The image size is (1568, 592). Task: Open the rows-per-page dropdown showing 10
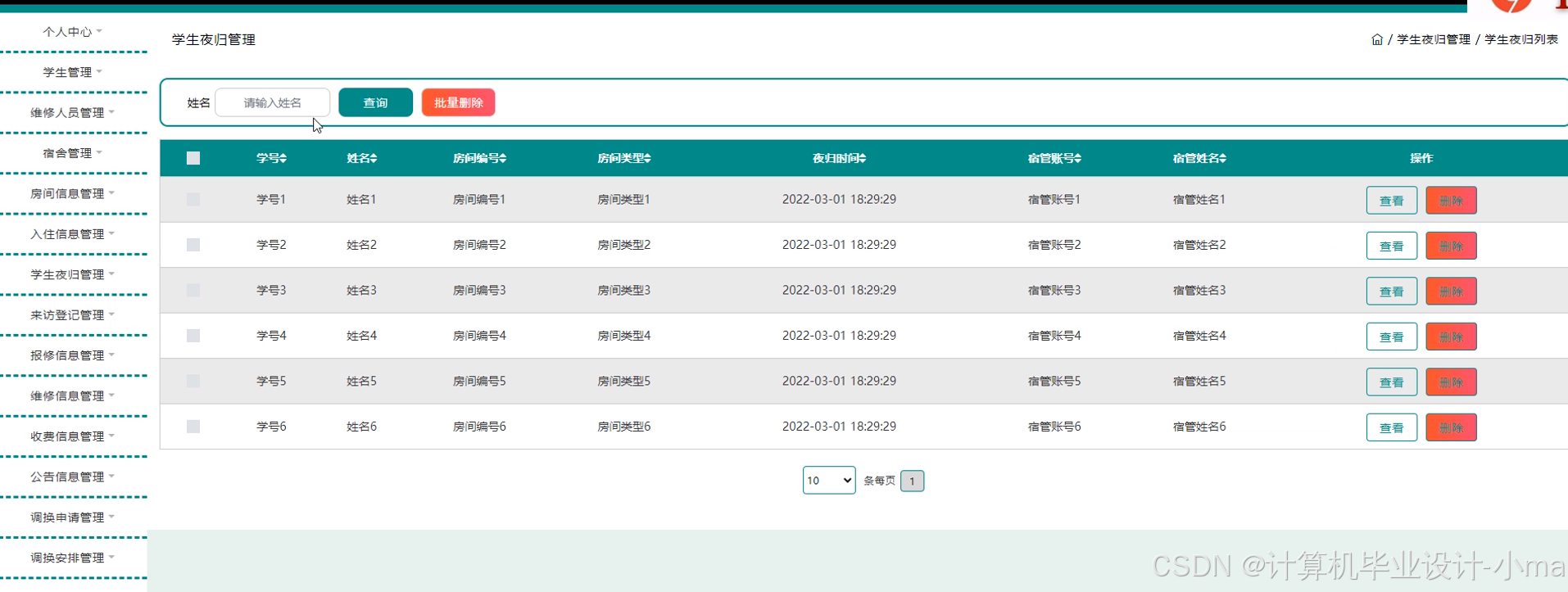click(829, 481)
